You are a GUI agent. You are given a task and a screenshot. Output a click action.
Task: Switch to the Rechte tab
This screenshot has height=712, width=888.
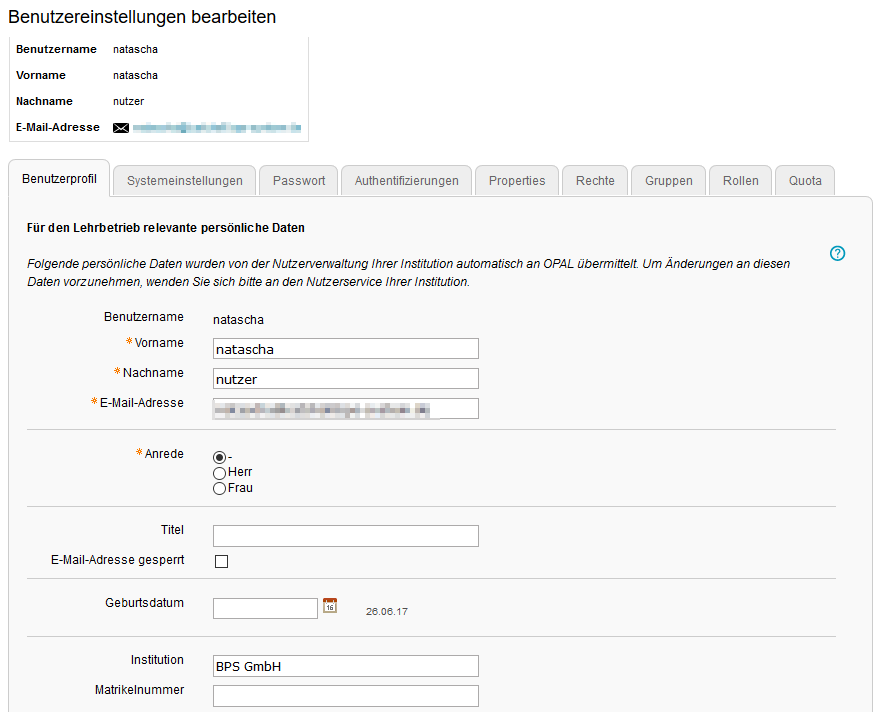click(594, 180)
